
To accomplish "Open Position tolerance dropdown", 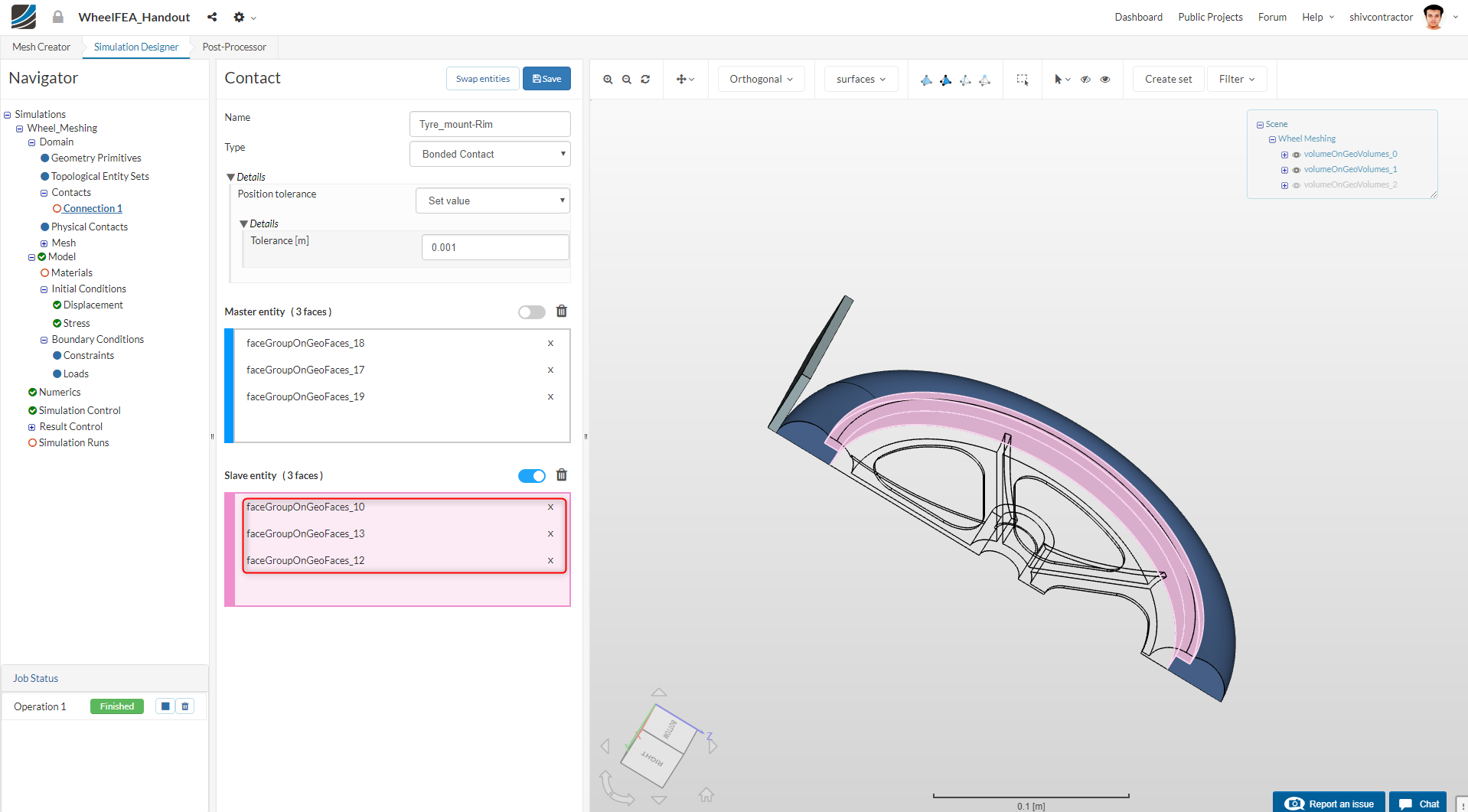I will click(x=493, y=201).
